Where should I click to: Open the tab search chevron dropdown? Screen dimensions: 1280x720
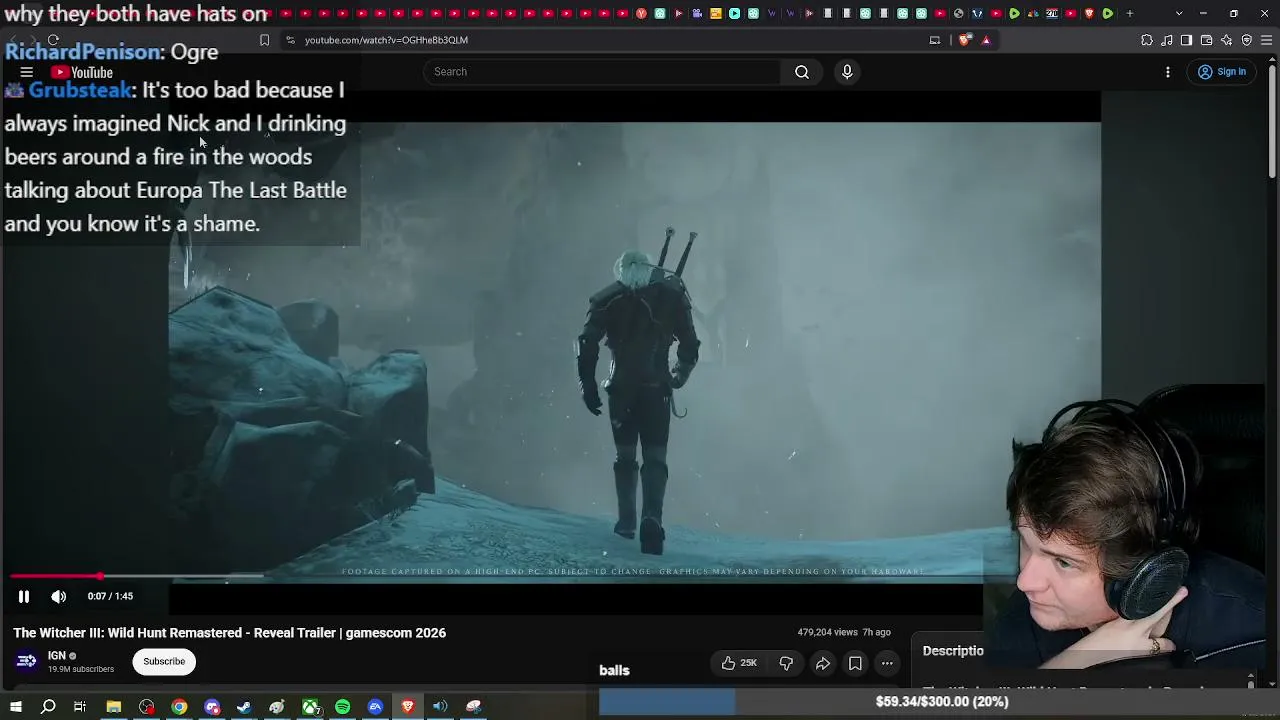tap(1179, 14)
